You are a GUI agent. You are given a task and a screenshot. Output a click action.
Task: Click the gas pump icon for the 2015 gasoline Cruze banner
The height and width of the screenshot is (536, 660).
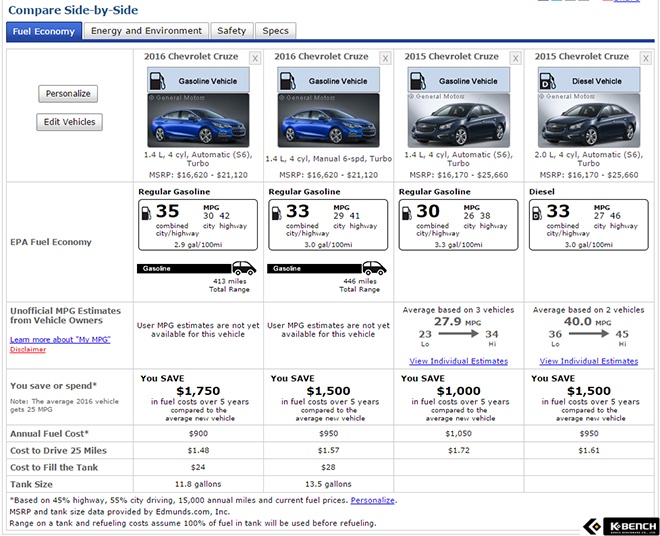(x=418, y=81)
